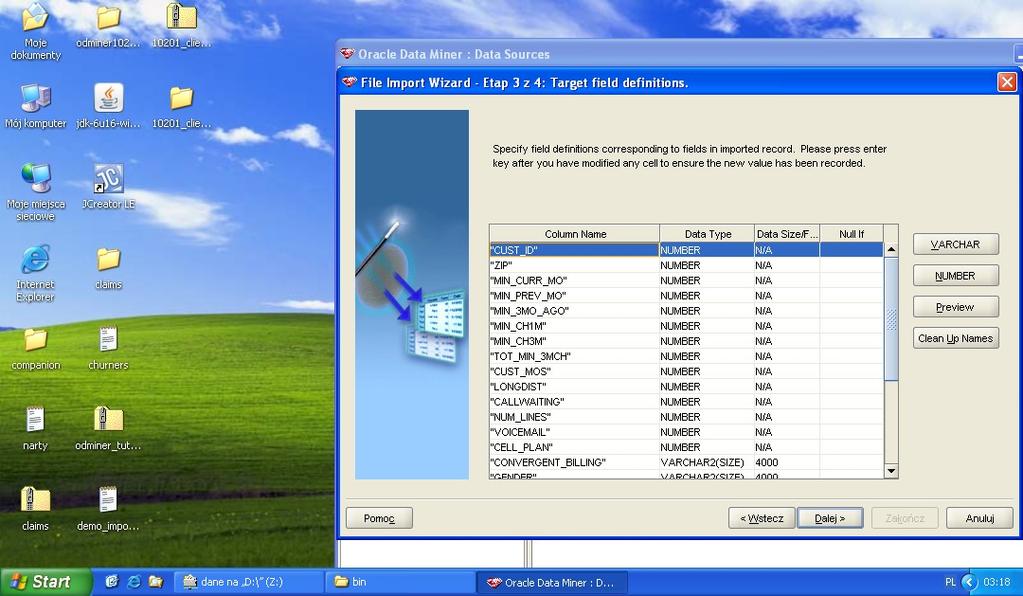Expand hidden tray icons arrow
The image size is (1023, 596).
tap(970, 582)
